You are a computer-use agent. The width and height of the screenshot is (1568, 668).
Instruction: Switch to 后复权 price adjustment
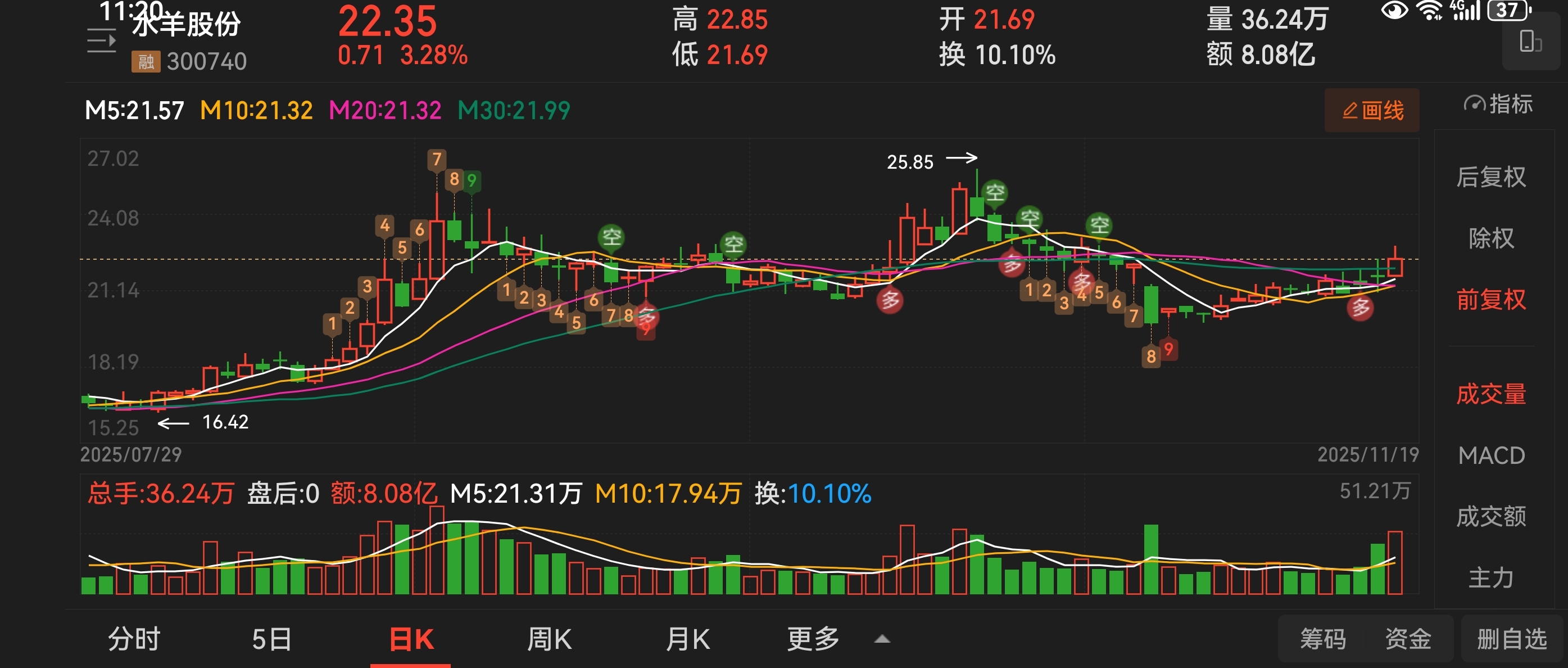click(x=1490, y=177)
